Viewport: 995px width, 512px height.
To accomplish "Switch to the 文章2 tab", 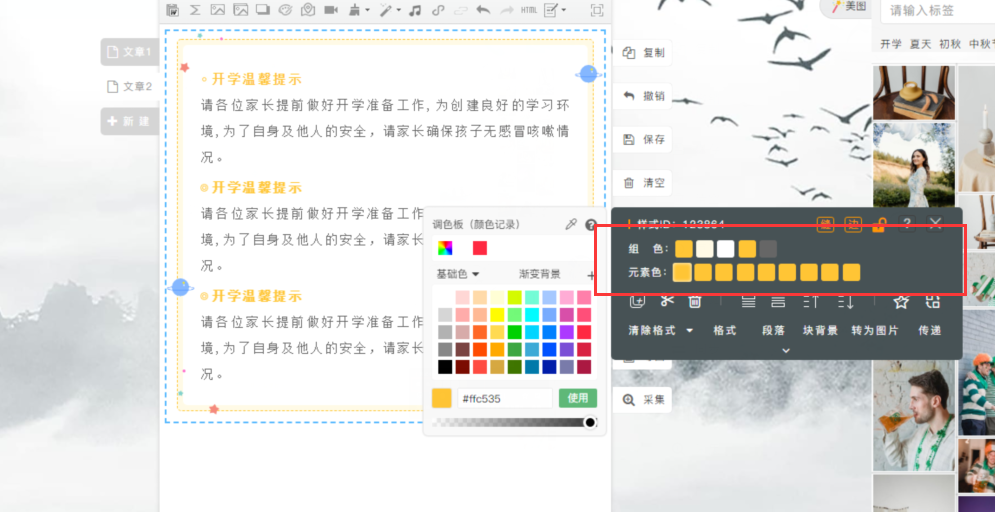I will [129, 86].
